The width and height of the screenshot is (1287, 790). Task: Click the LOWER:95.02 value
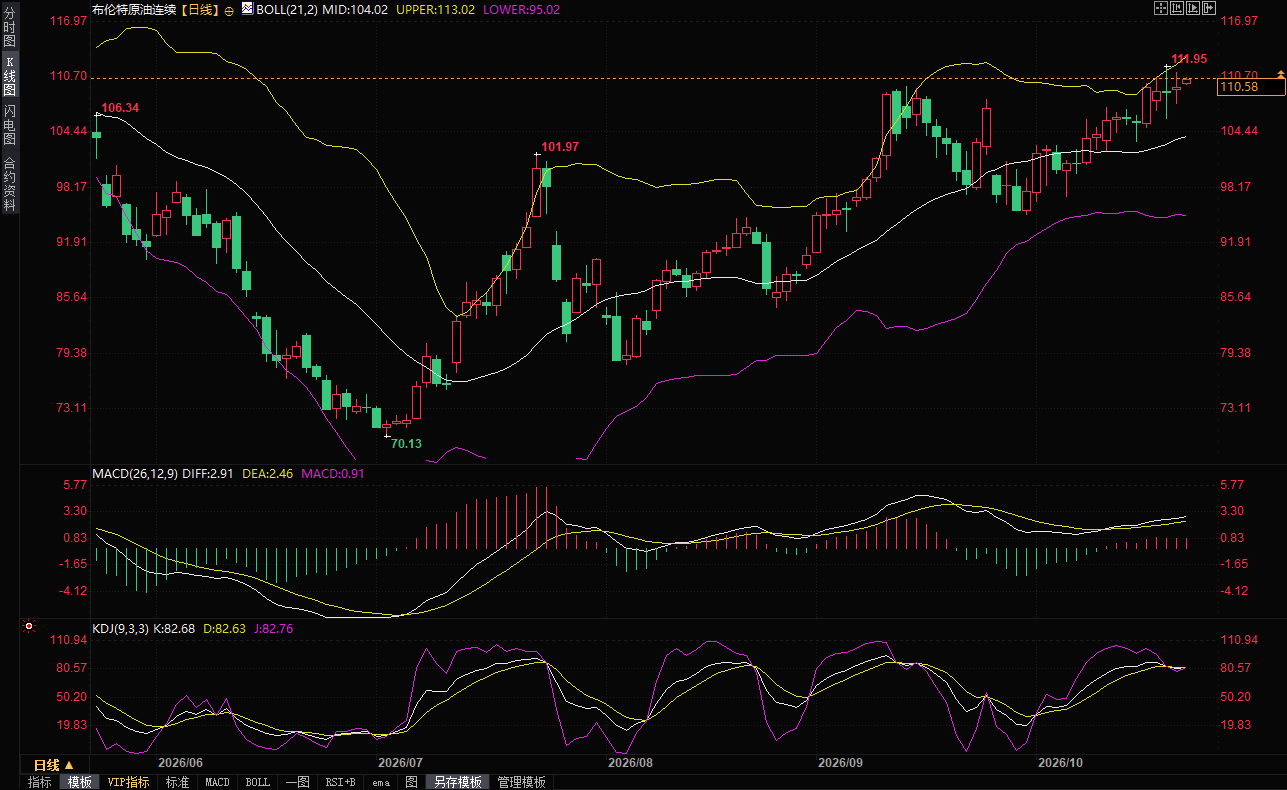tap(521, 9)
